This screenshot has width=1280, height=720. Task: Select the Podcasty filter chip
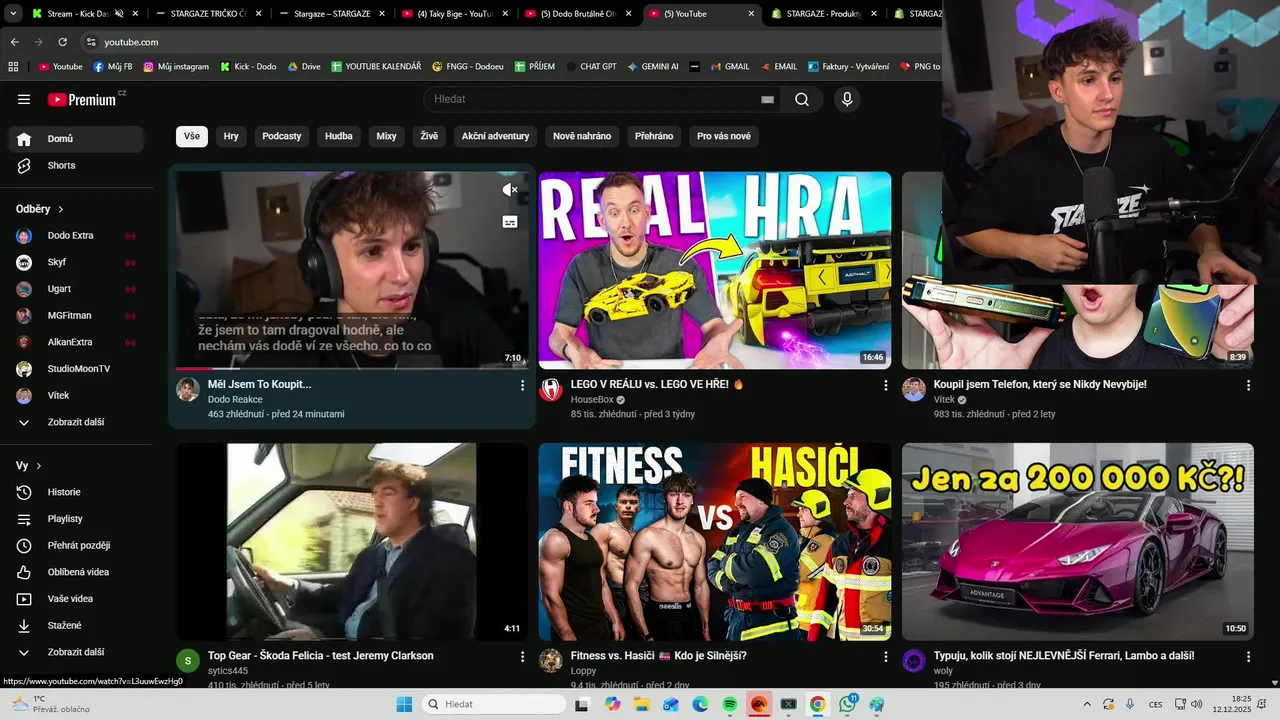(x=282, y=136)
